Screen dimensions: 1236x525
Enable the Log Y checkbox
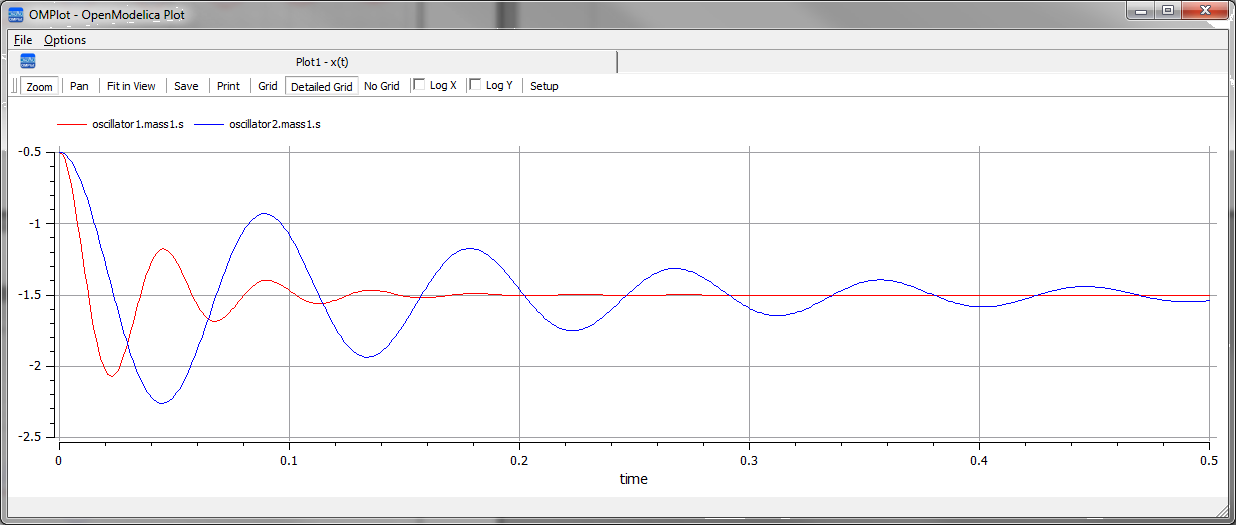pos(476,85)
